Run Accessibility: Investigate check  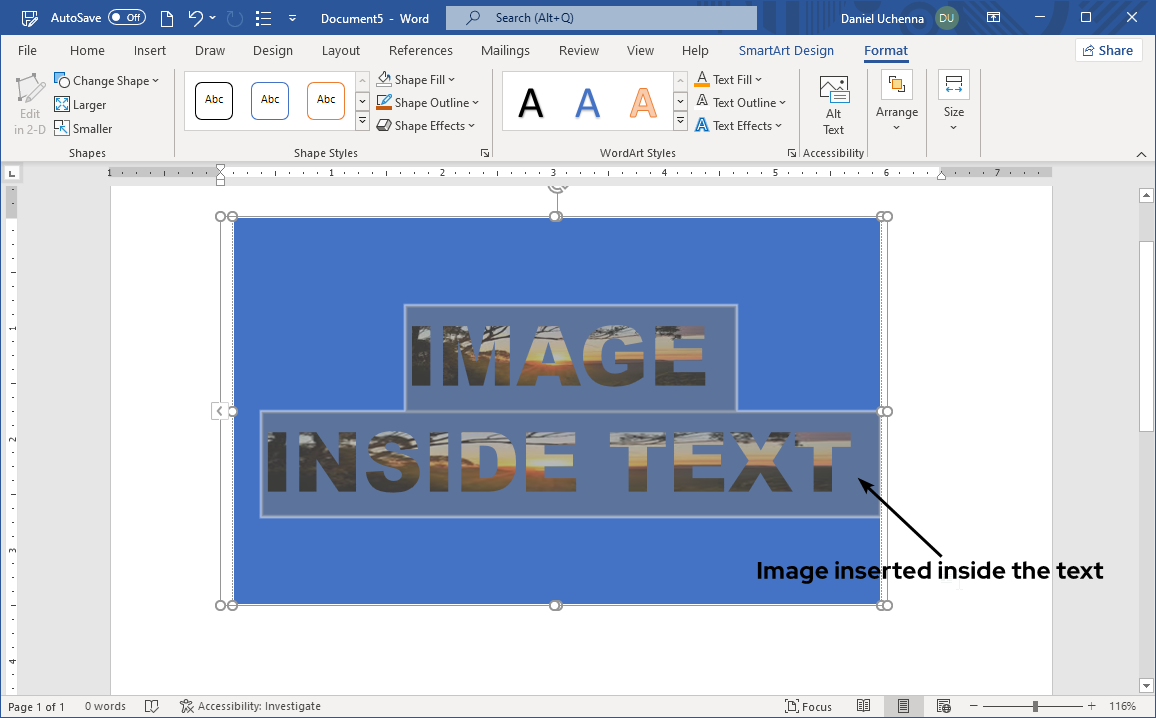250,706
